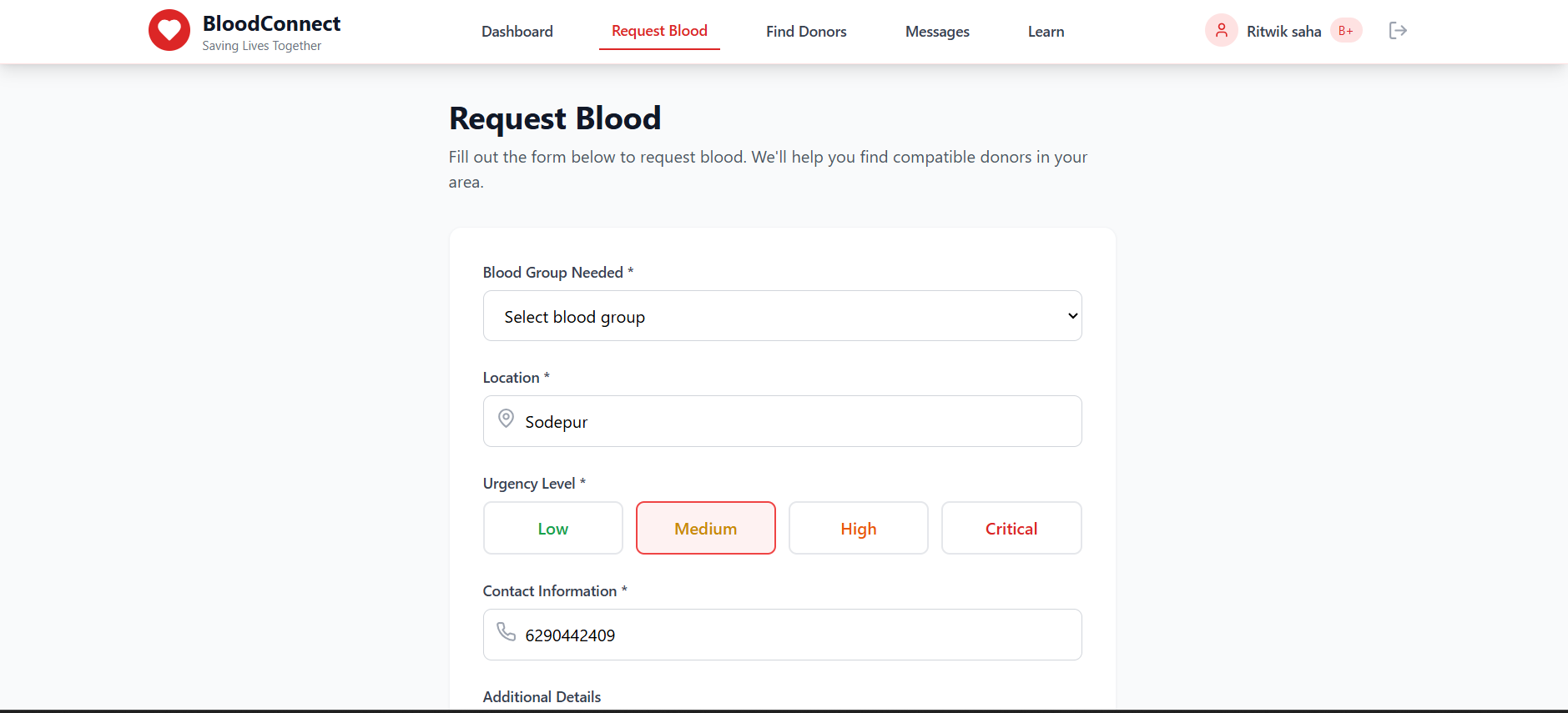Click the location map pin icon
This screenshot has width=1568, height=713.
click(x=506, y=419)
